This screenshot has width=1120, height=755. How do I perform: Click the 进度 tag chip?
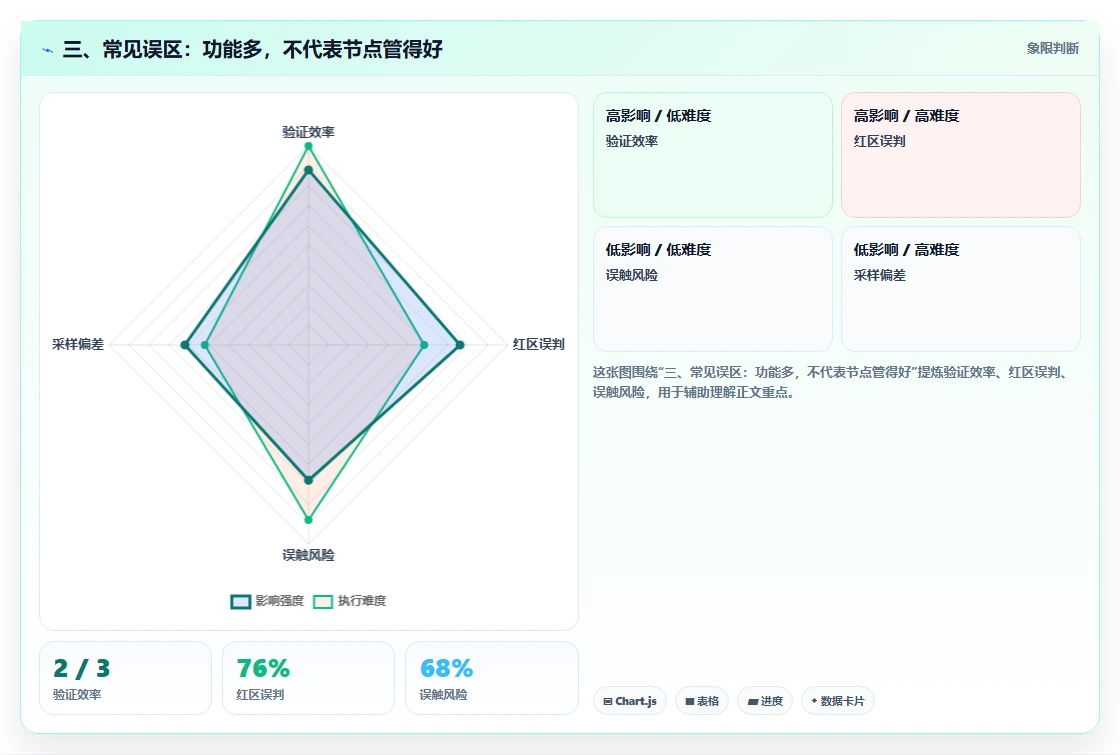click(x=765, y=701)
